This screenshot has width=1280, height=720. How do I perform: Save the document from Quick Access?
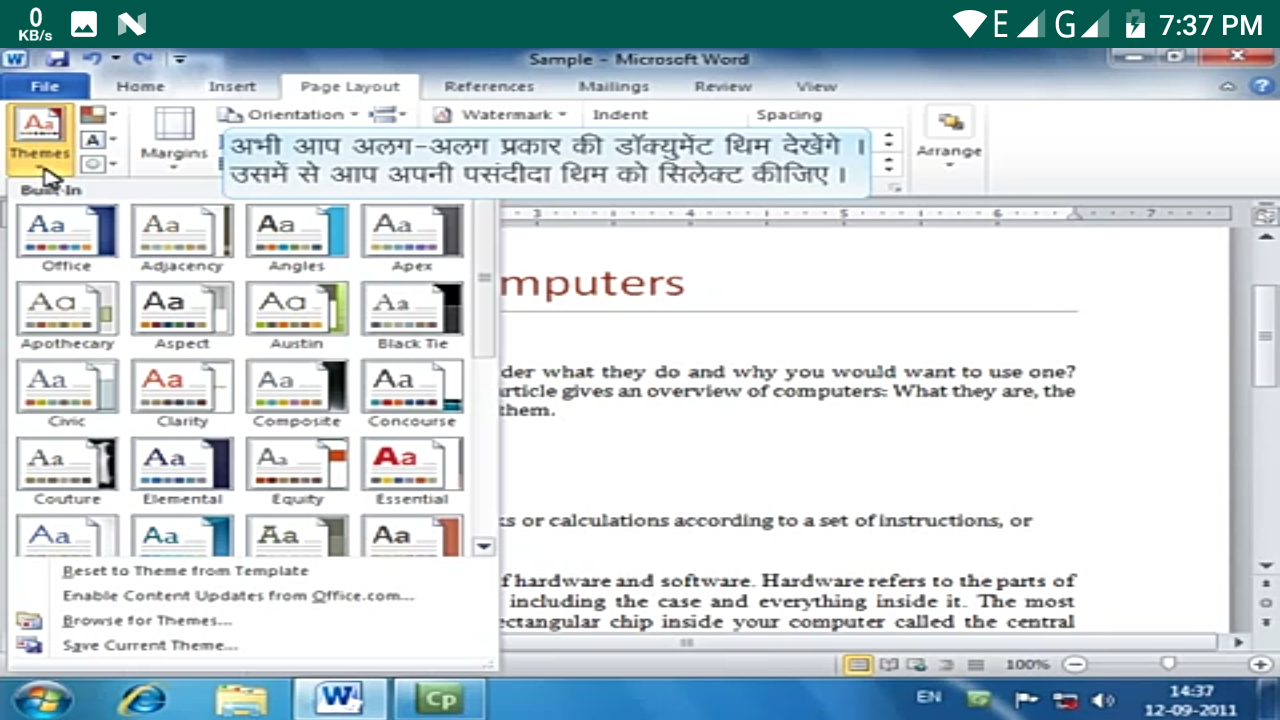pos(56,59)
